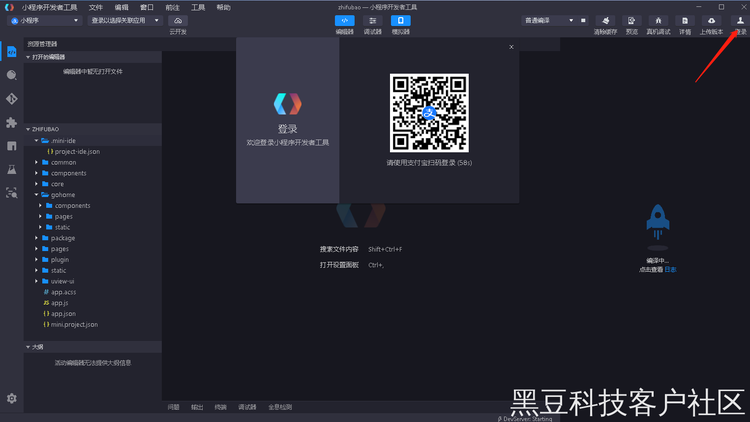Collapse the 打开的编辑器 section
Viewport: 750px width, 422px height.
click(x=93, y=57)
